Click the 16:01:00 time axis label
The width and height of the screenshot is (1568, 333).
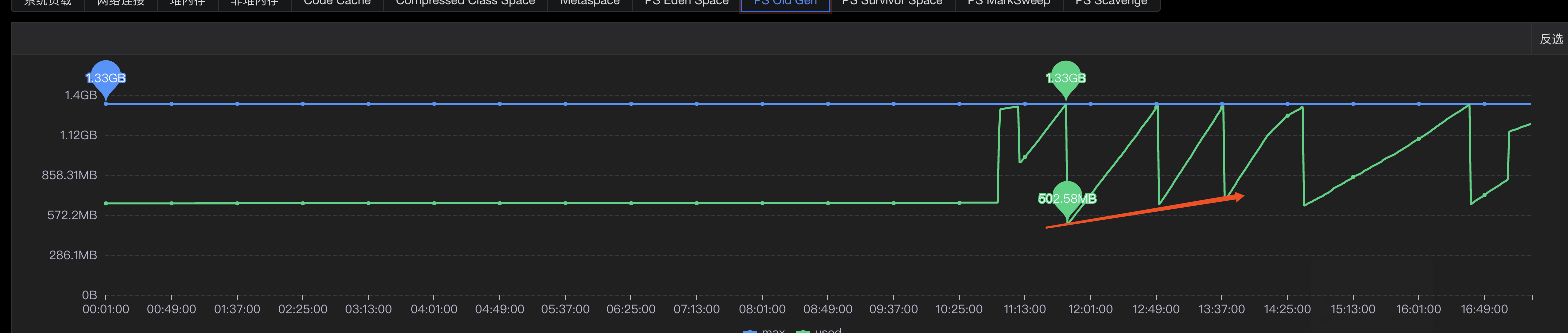[1419, 309]
